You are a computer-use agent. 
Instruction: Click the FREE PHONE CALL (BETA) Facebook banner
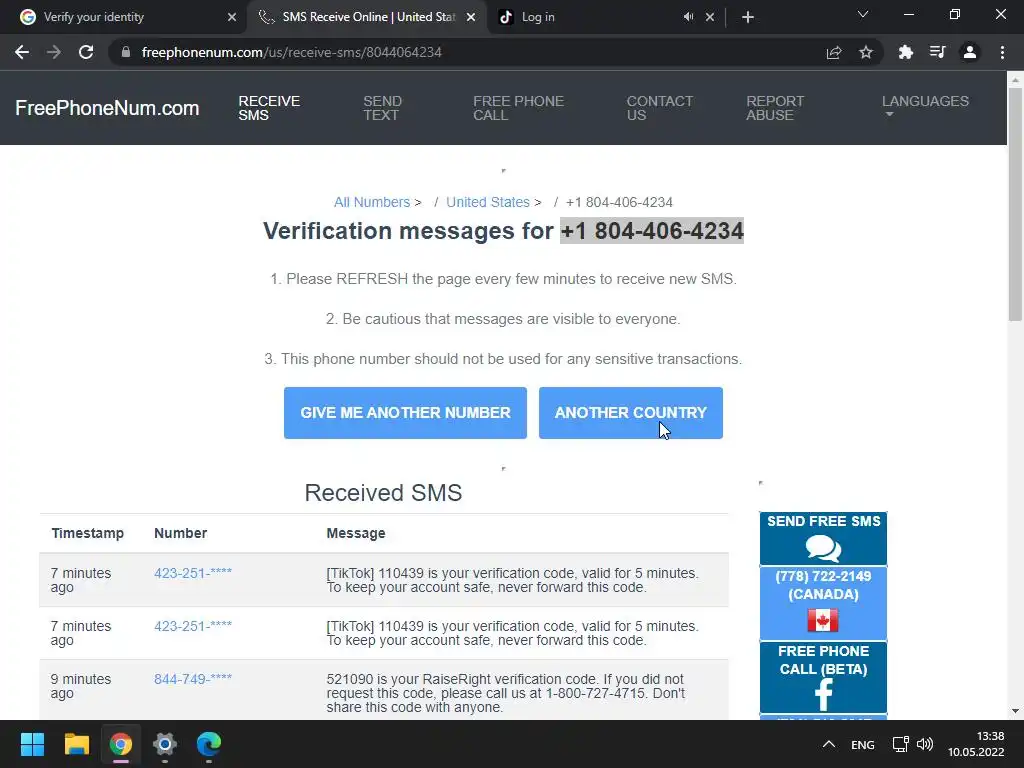(823, 677)
